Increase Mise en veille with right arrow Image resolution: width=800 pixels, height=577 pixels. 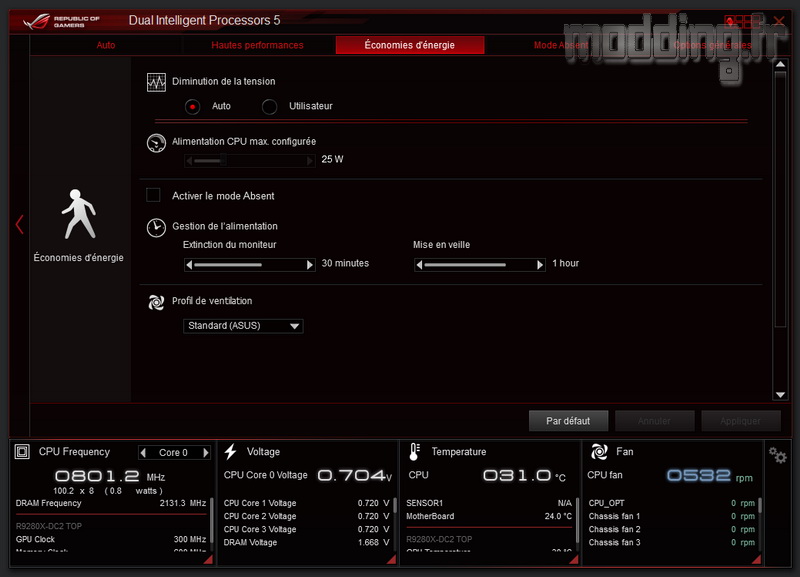coord(540,265)
